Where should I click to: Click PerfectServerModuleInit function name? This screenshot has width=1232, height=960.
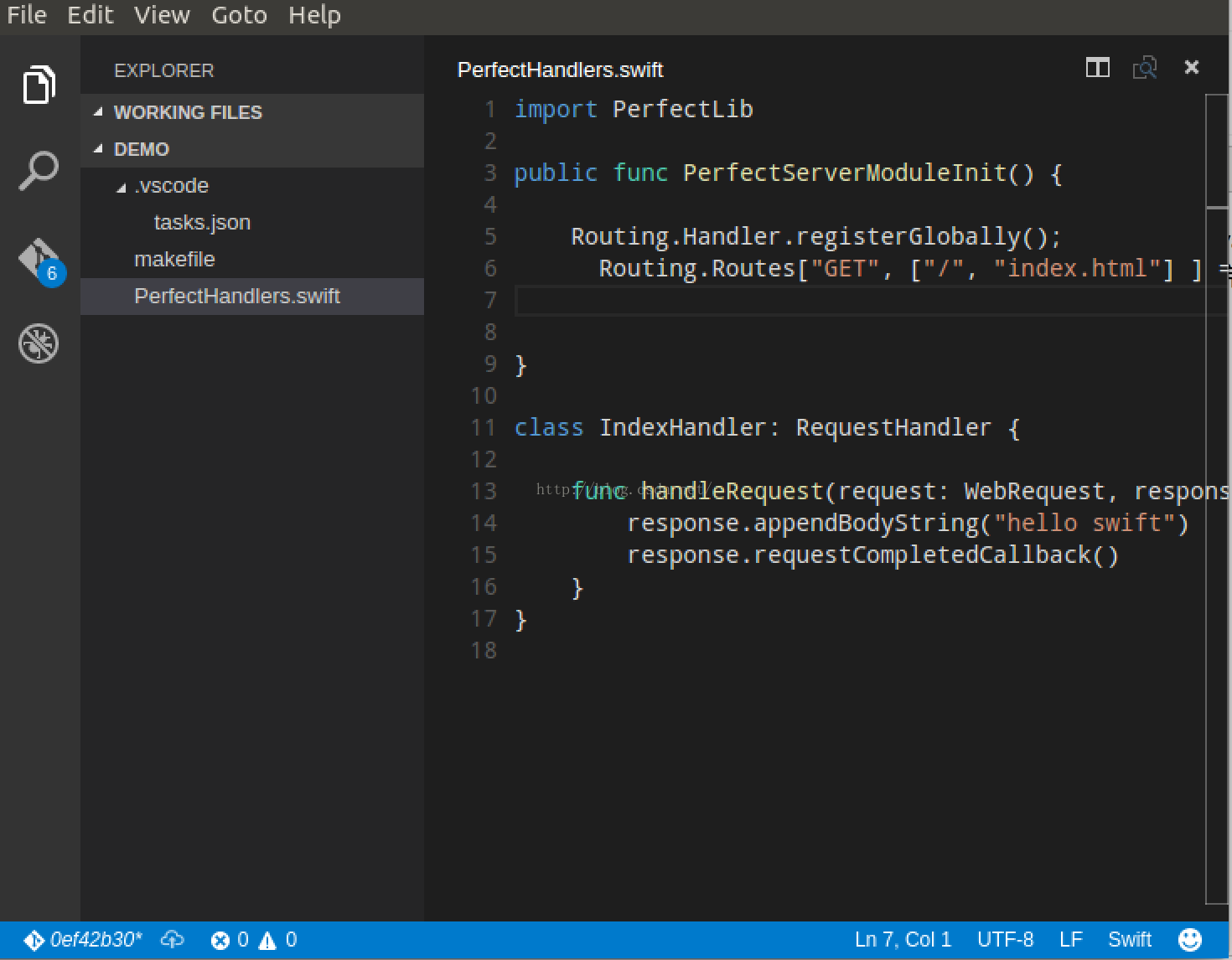click(844, 173)
